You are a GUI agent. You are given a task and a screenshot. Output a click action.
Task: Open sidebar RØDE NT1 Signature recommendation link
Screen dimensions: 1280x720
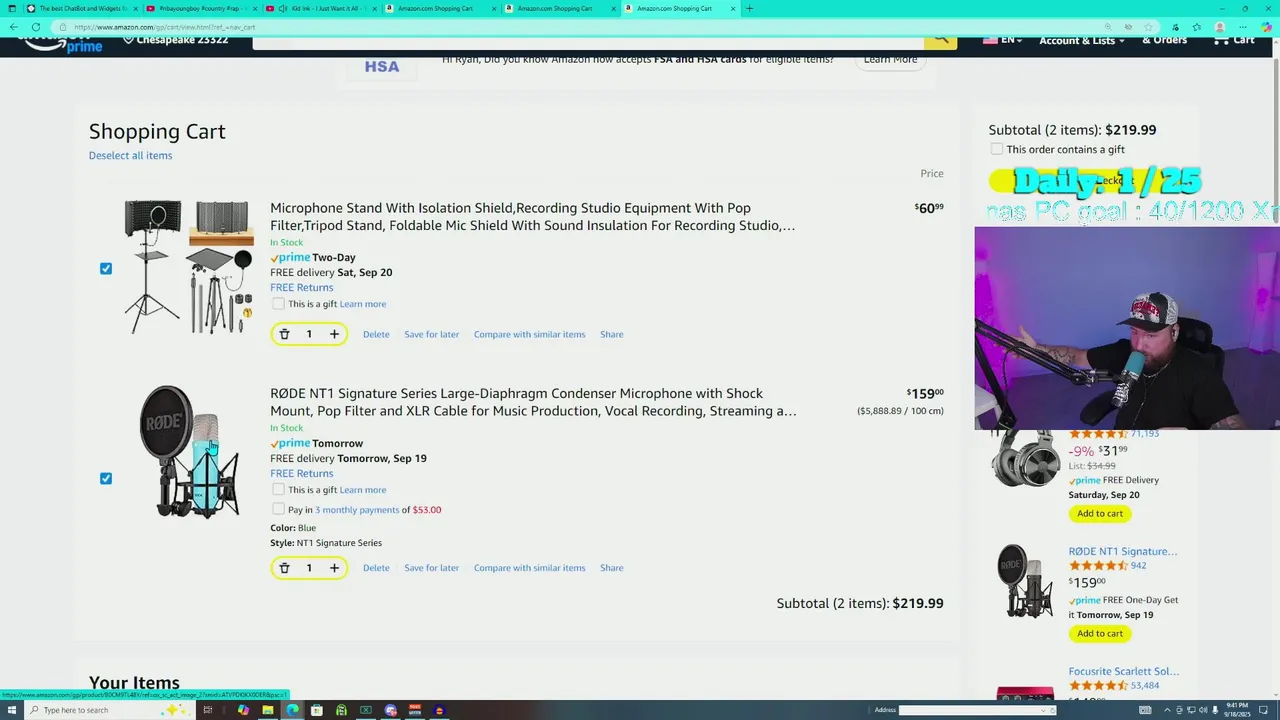pos(1122,552)
